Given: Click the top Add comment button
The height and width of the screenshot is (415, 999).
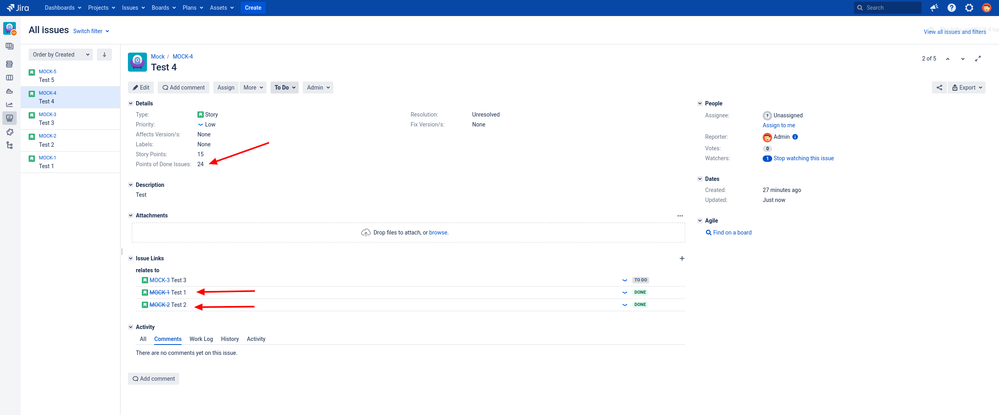Looking at the screenshot, I should 183,88.
